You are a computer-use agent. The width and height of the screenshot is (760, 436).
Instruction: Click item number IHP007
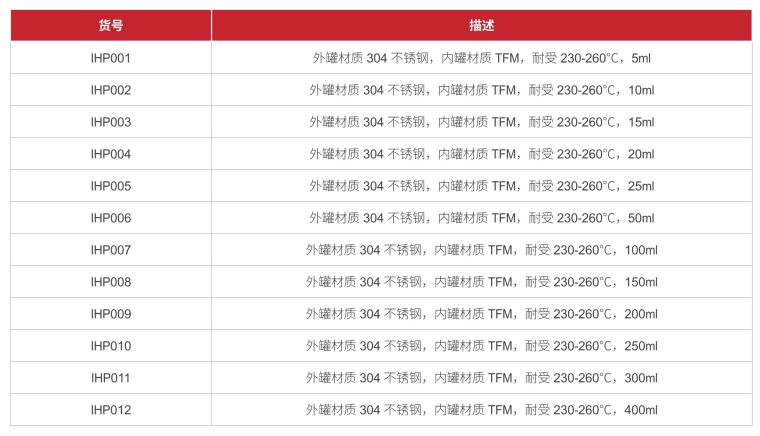pyautogui.click(x=110, y=250)
